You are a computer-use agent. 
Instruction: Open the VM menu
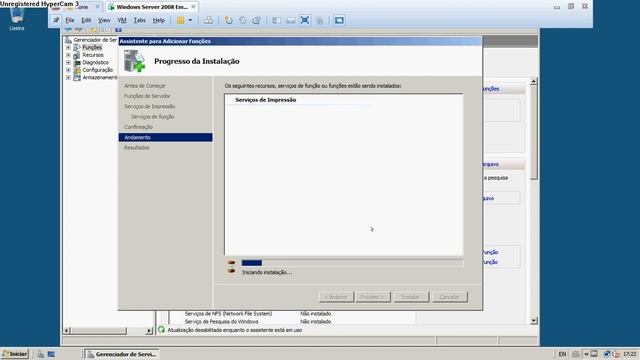tap(122, 20)
